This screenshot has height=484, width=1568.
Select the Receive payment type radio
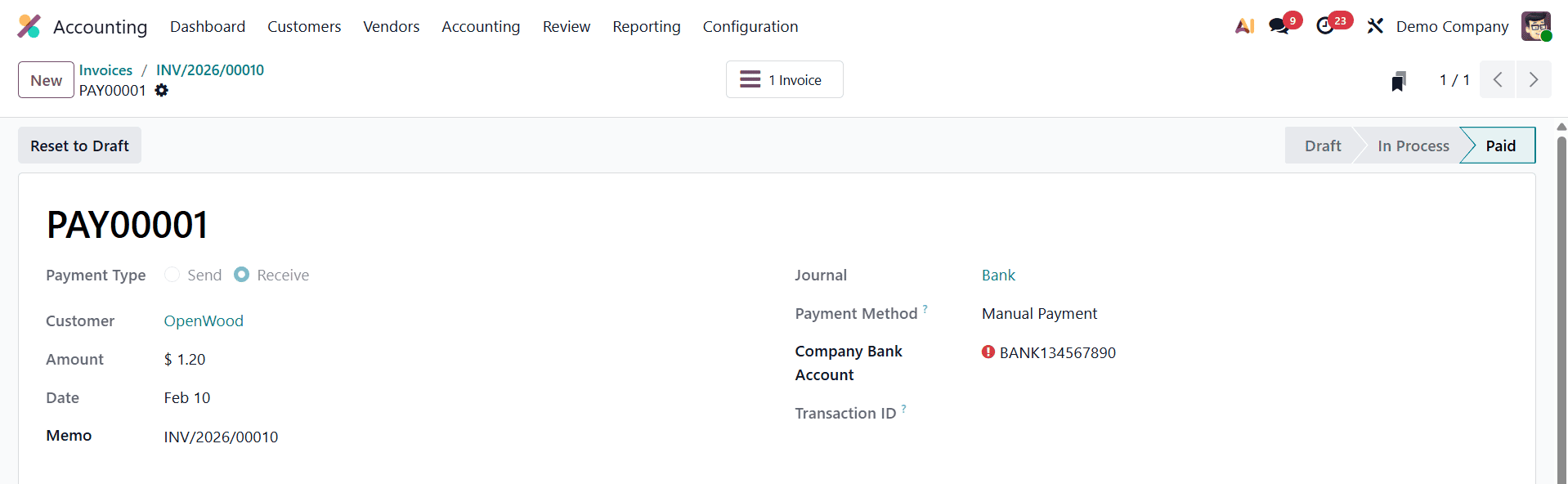point(241,275)
